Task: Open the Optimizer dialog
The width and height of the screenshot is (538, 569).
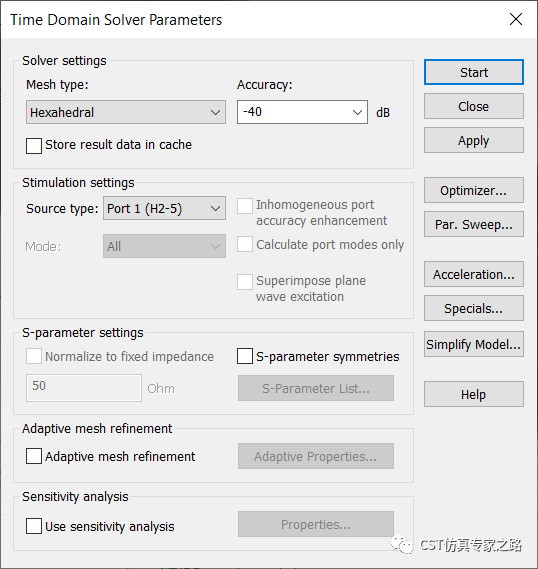Action: pos(473,190)
